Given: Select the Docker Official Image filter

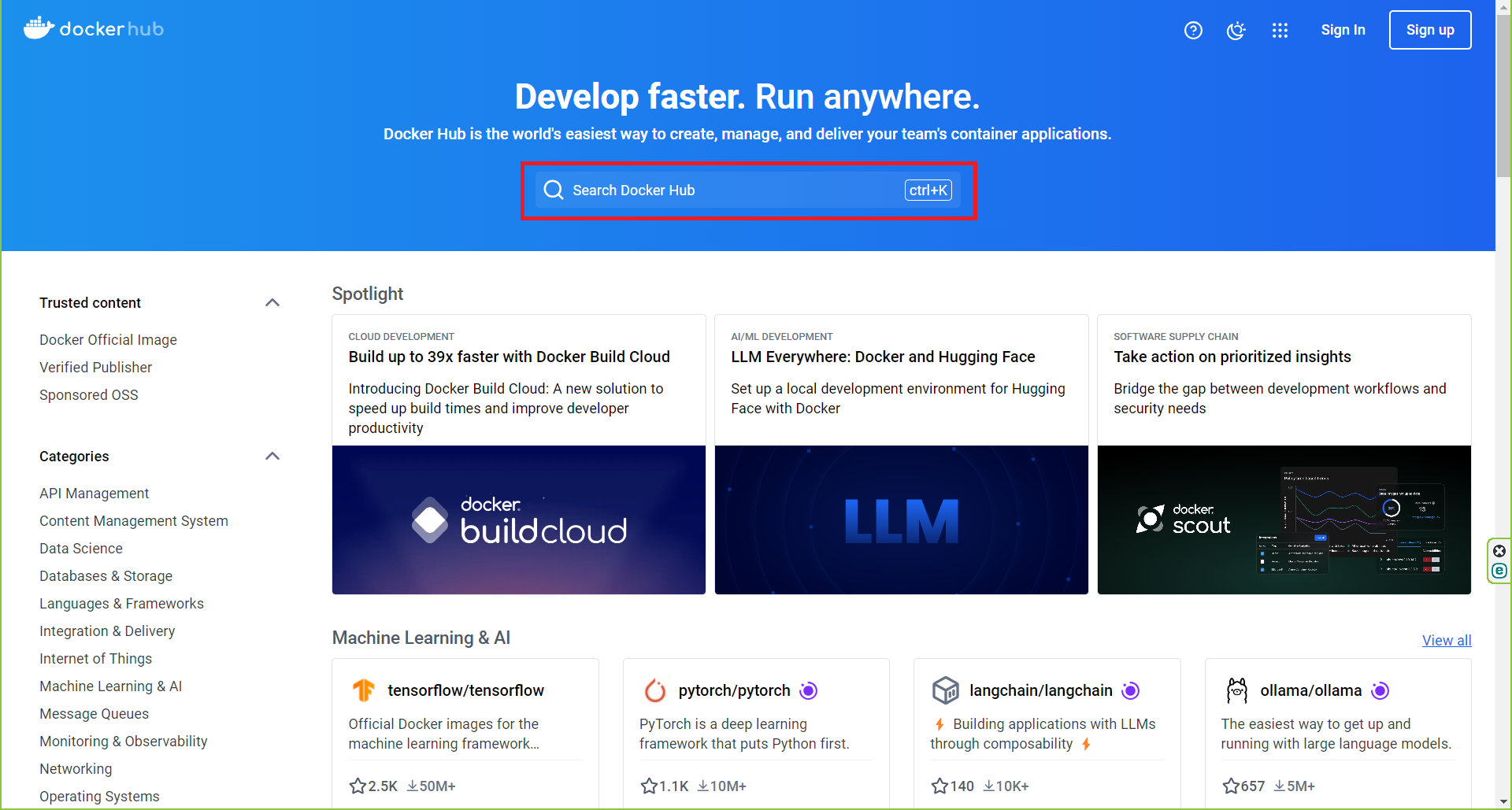Looking at the screenshot, I should pyautogui.click(x=108, y=340).
